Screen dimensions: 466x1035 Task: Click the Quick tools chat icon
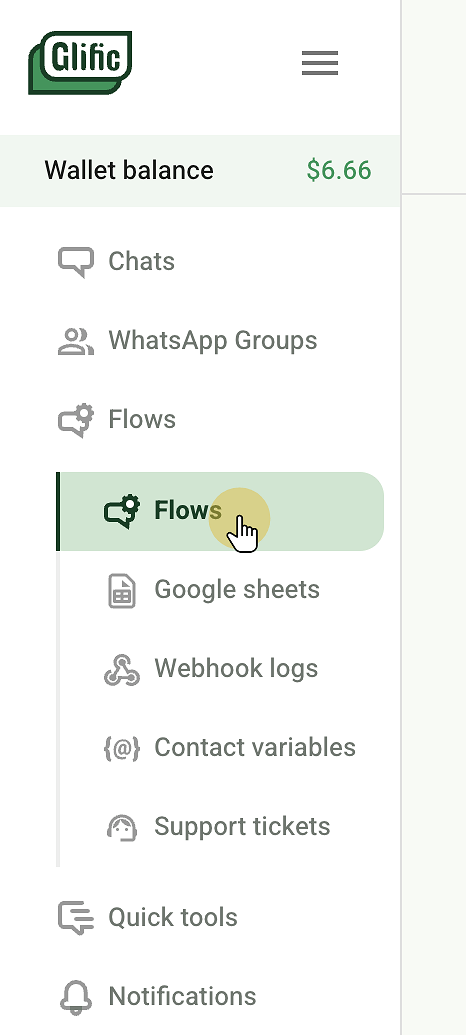pyautogui.click(x=76, y=918)
